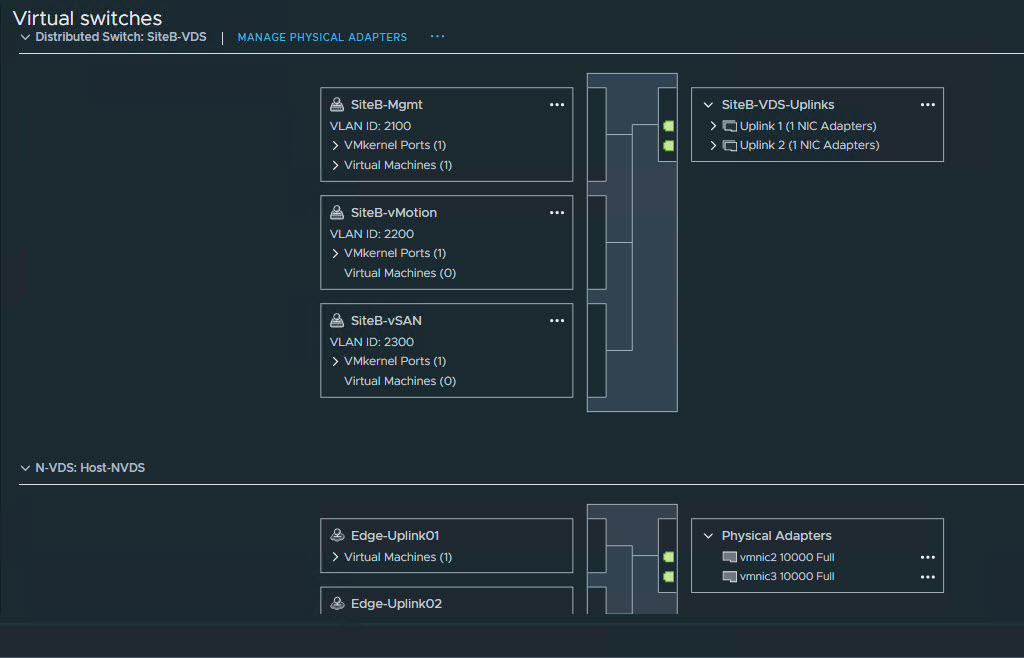
Task: Expand Uplink 1 NIC adapters
Action: click(714, 126)
